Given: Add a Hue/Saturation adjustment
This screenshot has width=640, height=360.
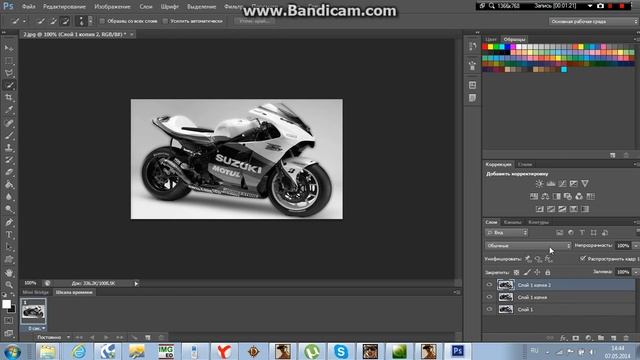Looking at the screenshot, I should pyautogui.click(x=534, y=196).
